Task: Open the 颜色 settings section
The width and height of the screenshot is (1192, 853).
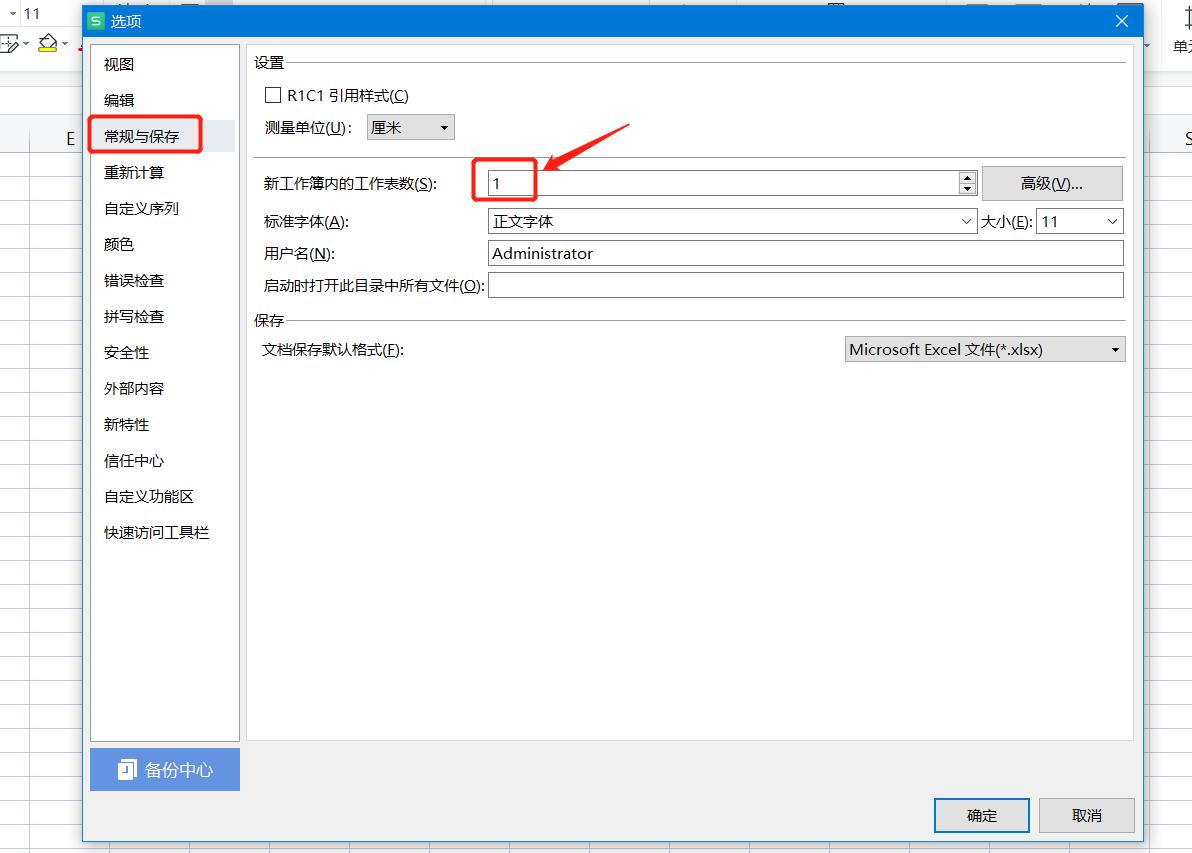Action: 117,244
